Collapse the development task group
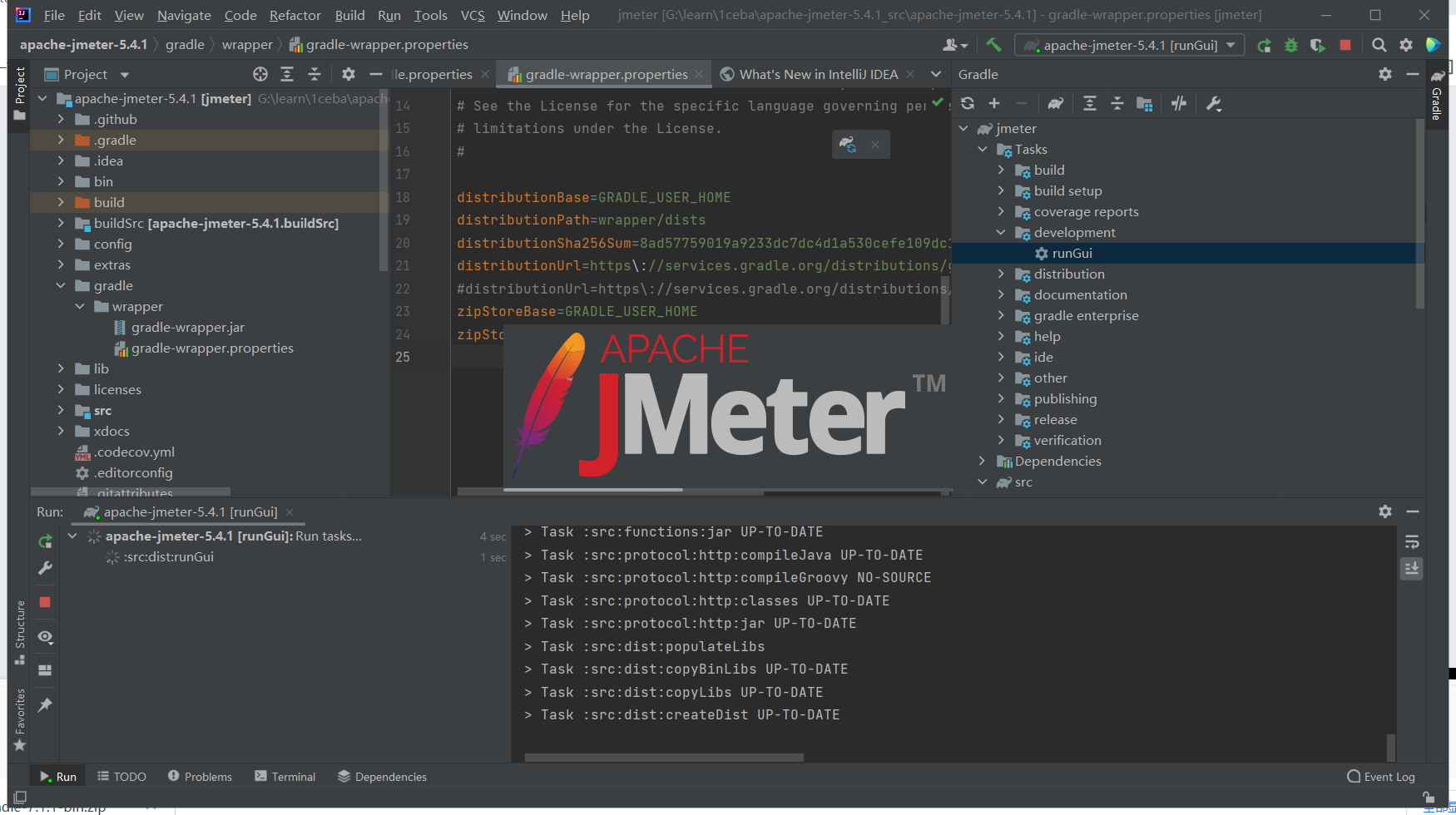This screenshot has width=1456, height=815. [1001, 232]
